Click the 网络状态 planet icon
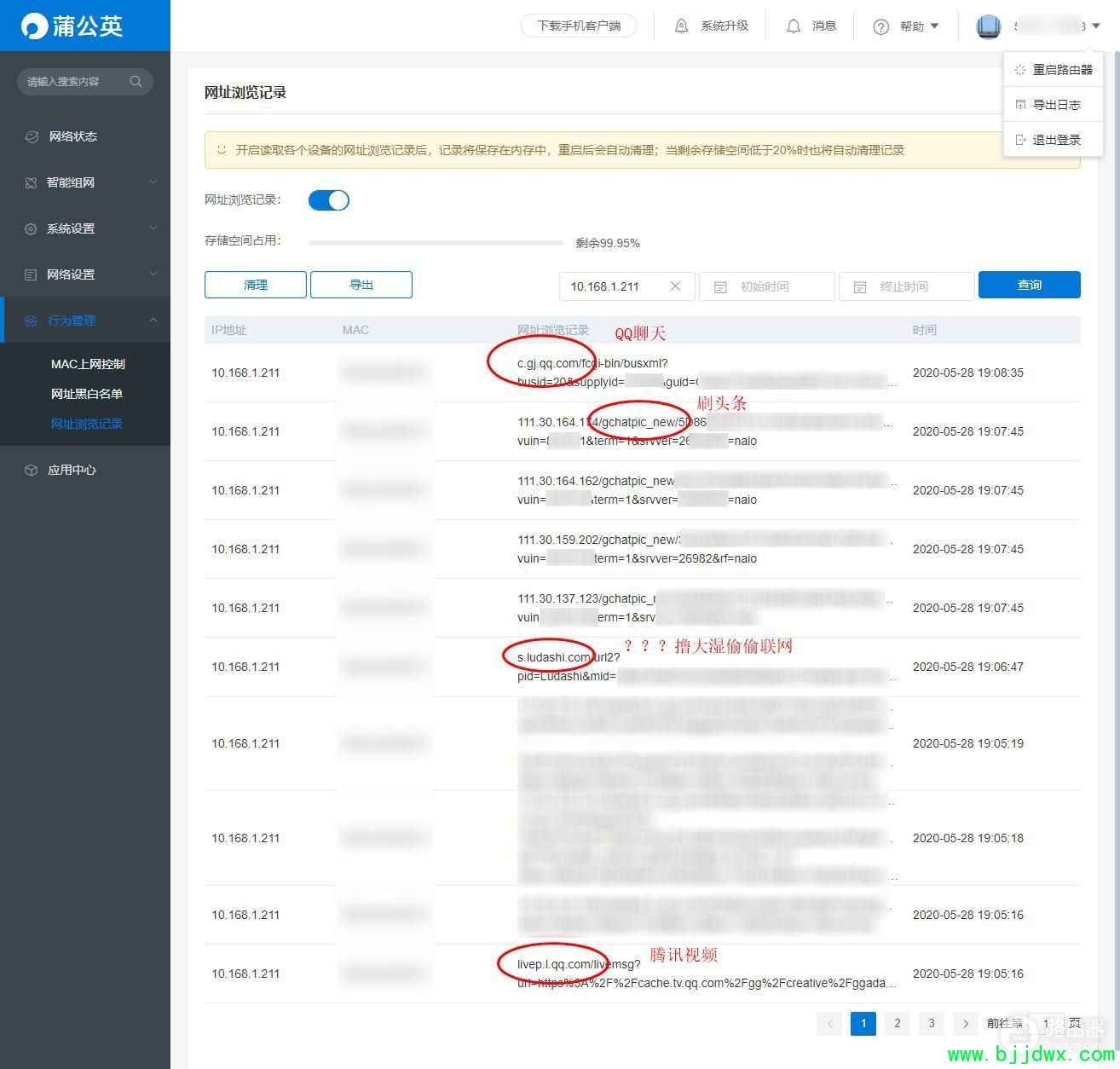 point(32,136)
